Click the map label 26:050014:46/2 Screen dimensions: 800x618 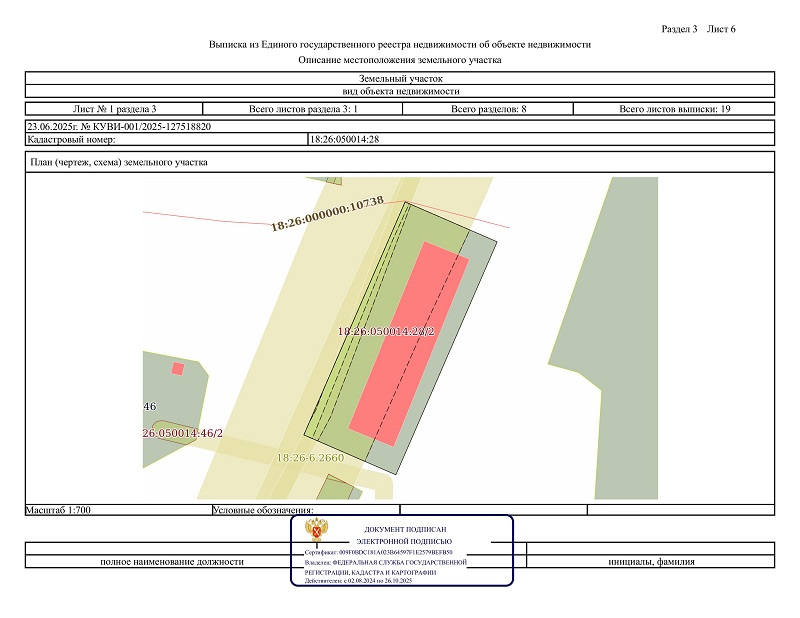pyautogui.click(x=183, y=433)
